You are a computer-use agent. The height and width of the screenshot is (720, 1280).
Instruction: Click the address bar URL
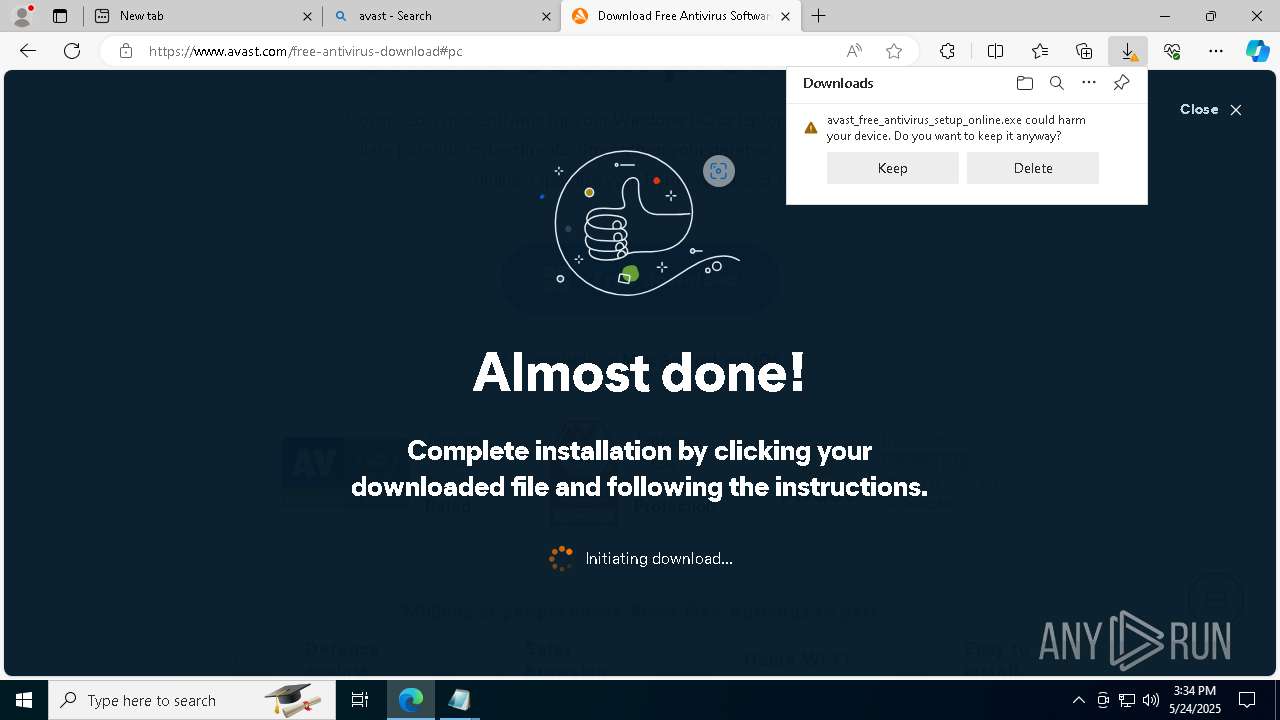[306, 51]
